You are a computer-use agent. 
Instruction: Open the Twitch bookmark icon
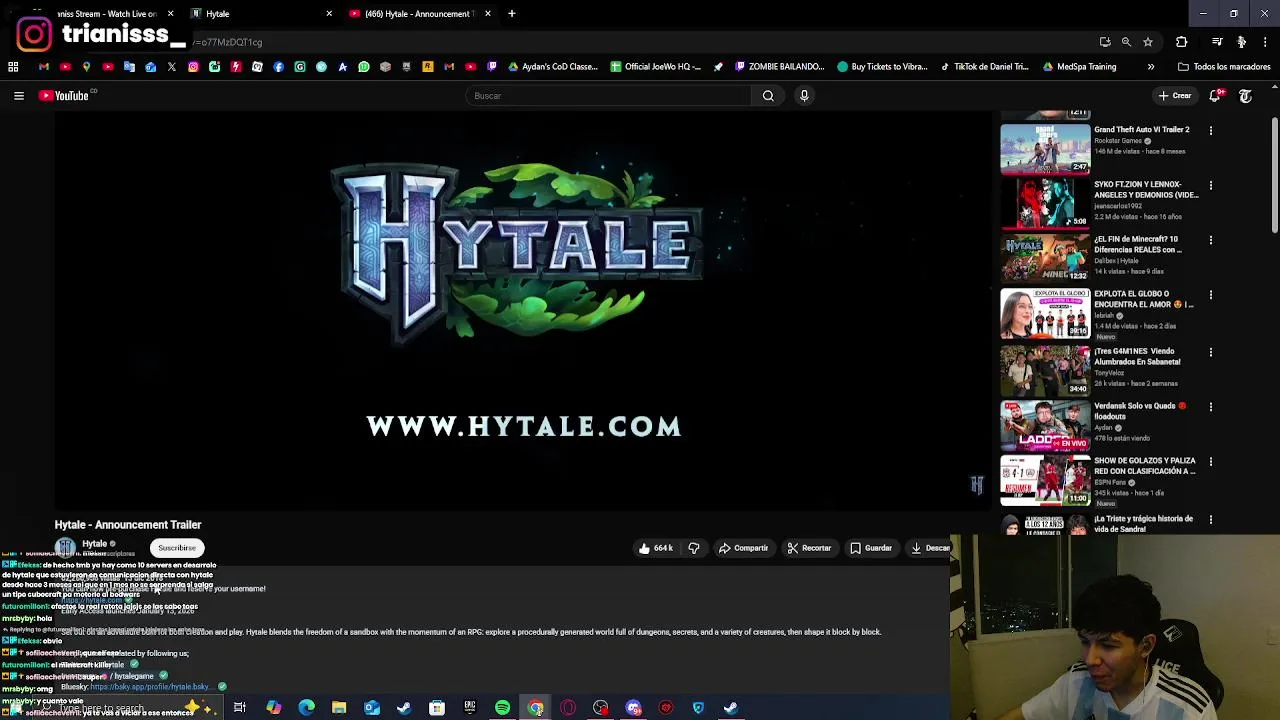[492, 67]
